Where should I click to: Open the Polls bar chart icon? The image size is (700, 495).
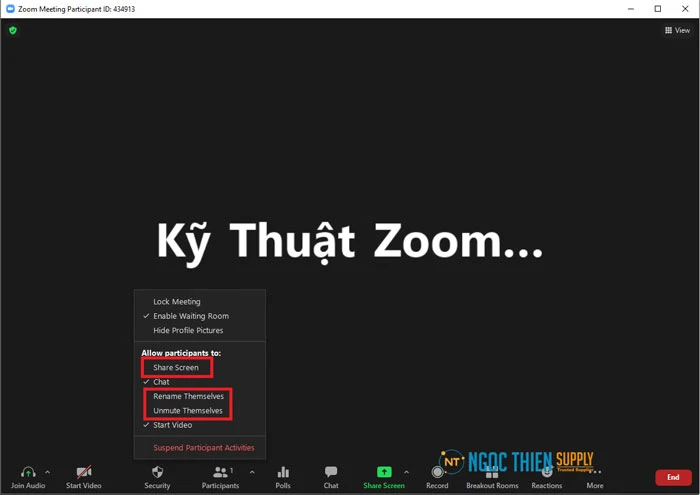pyautogui.click(x=283, y=472)
